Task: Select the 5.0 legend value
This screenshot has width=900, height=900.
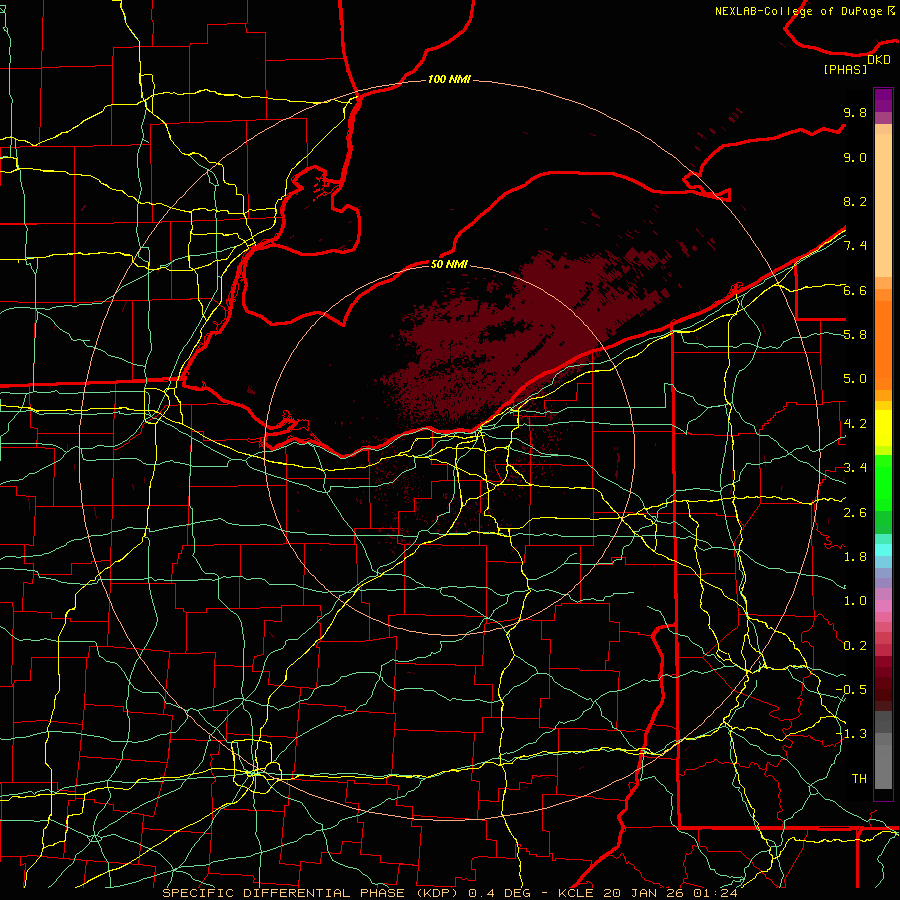Action: pyautogui.click(x=855, y=379)
